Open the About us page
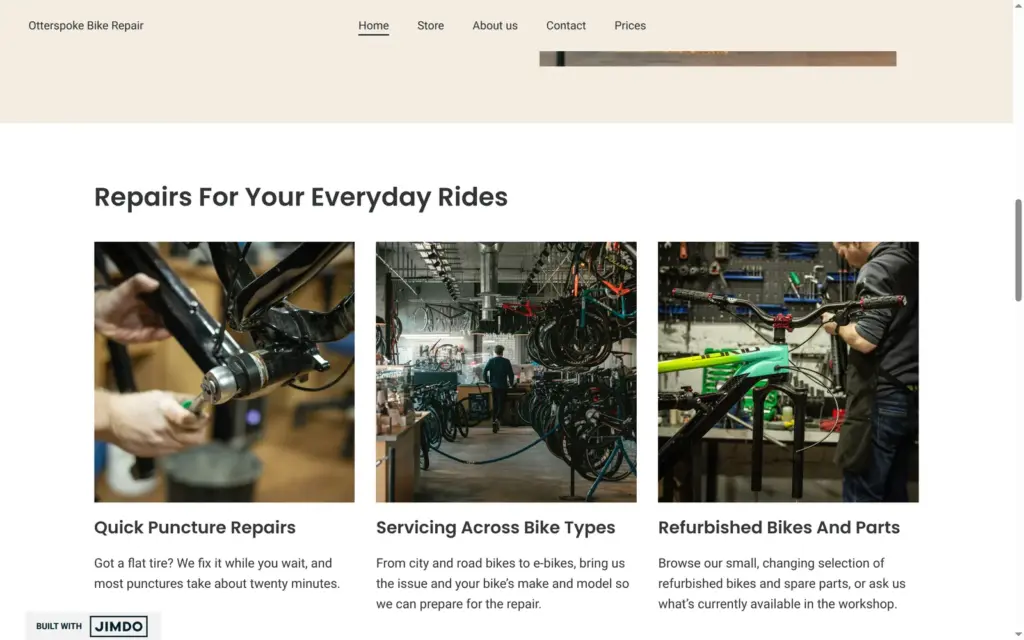This screenshot has width=1024, height=640. (x=494, y=25)
